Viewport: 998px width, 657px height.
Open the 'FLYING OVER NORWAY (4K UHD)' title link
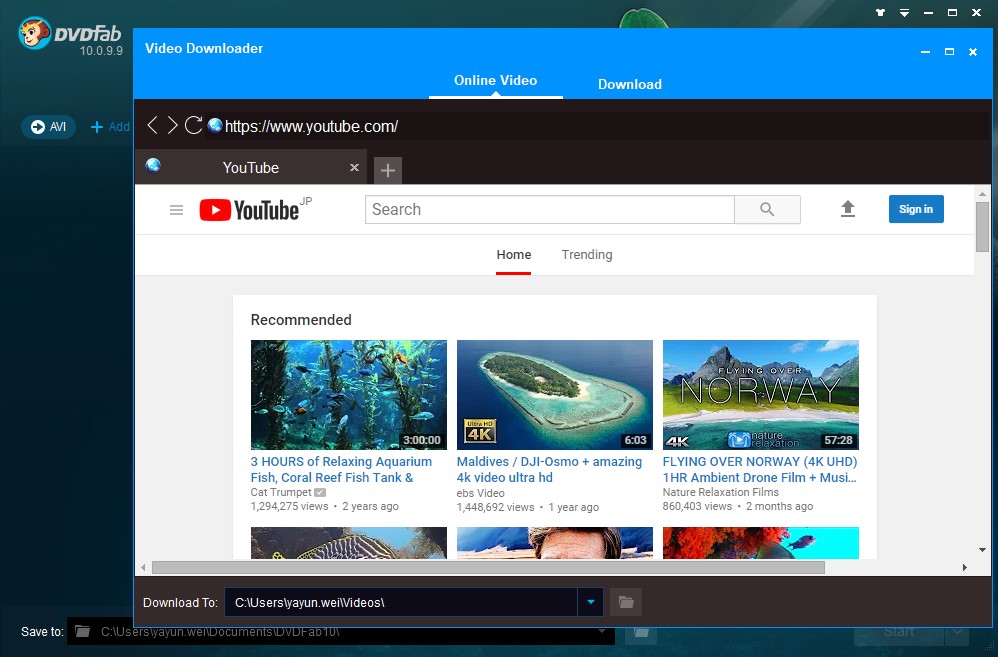tap(760, 469)
